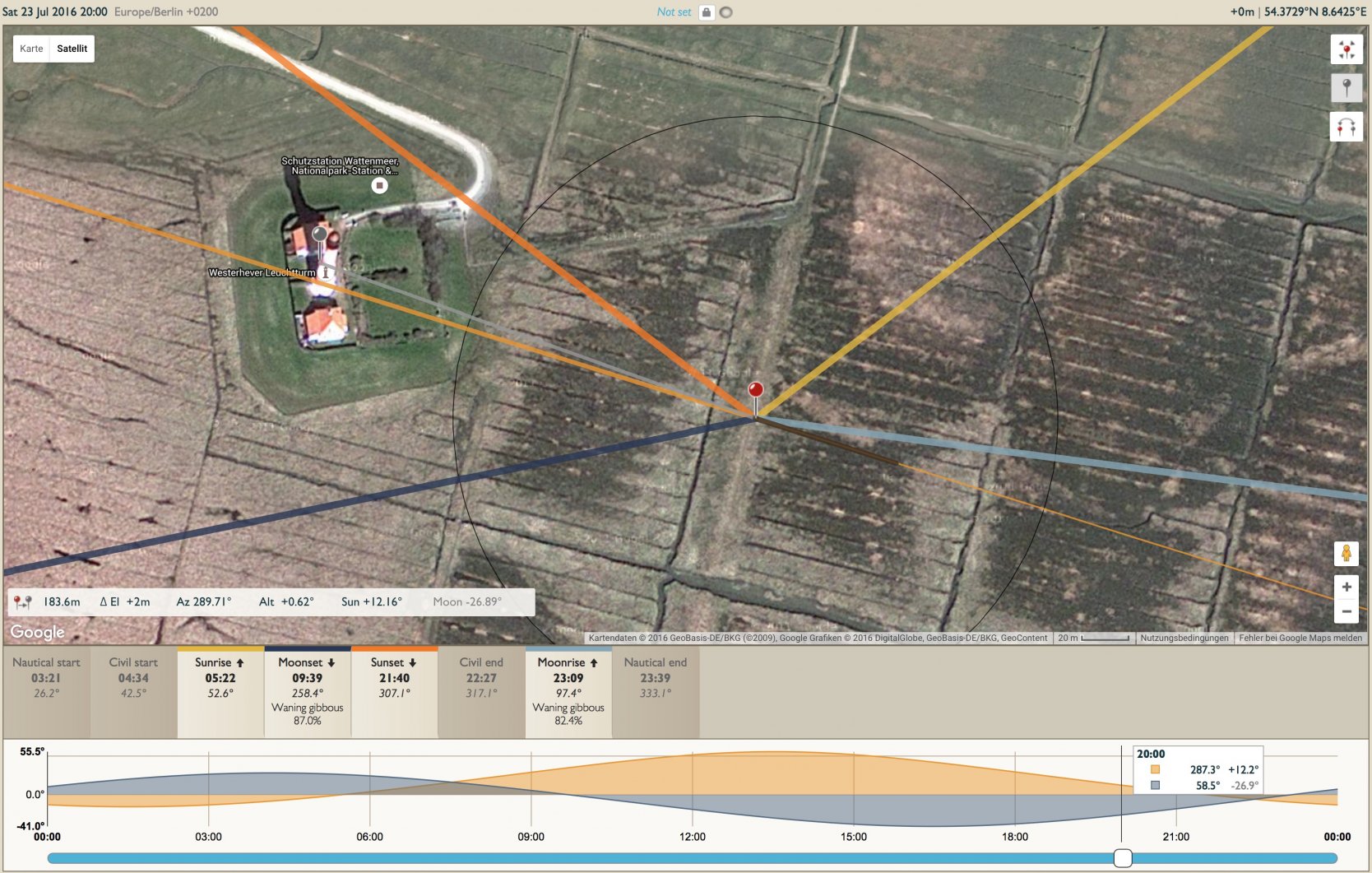Open the Europe/Berlin timezone selector

(166, 12)
